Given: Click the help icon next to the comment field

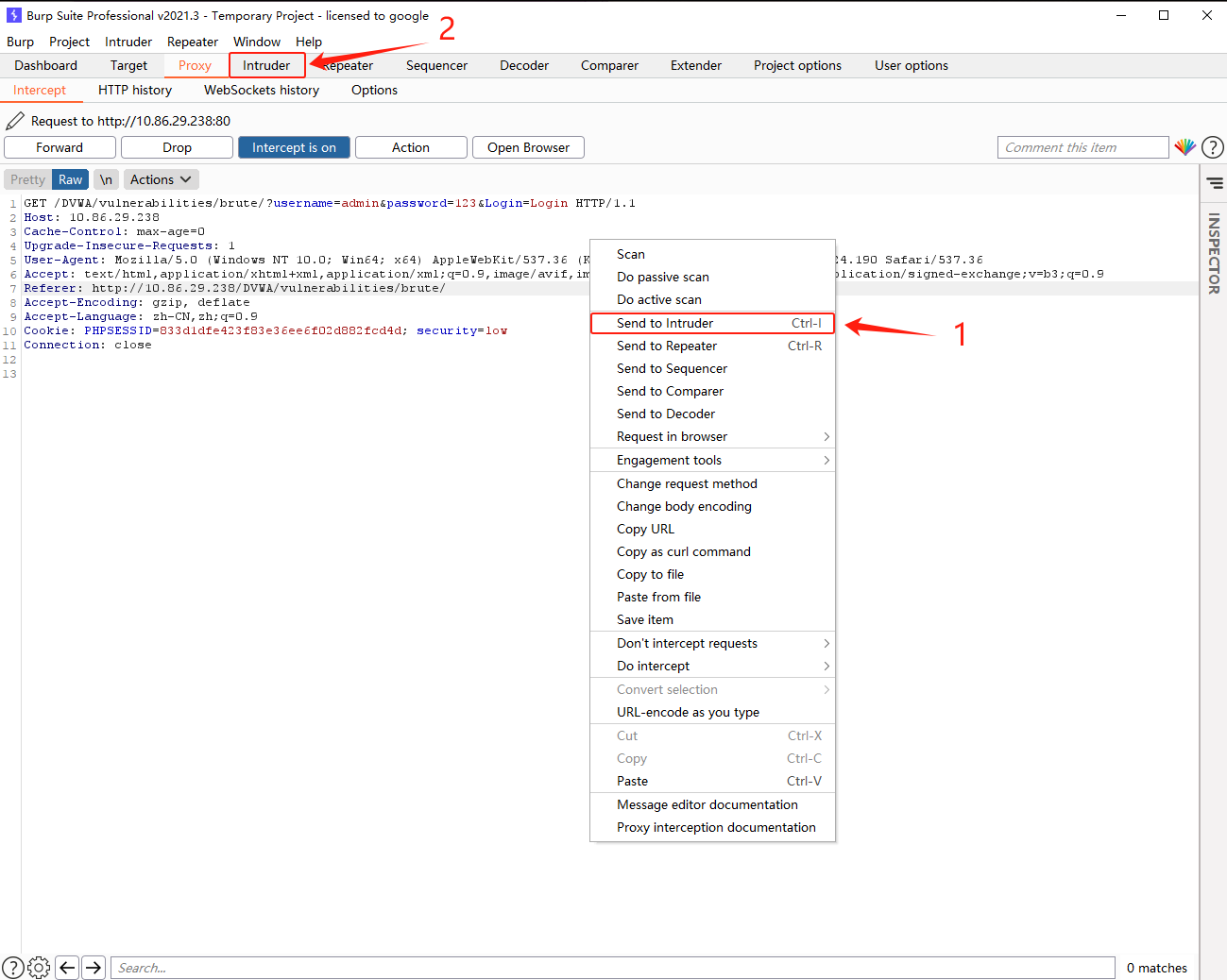Looking at the screenshot, I should (1213, 147).
